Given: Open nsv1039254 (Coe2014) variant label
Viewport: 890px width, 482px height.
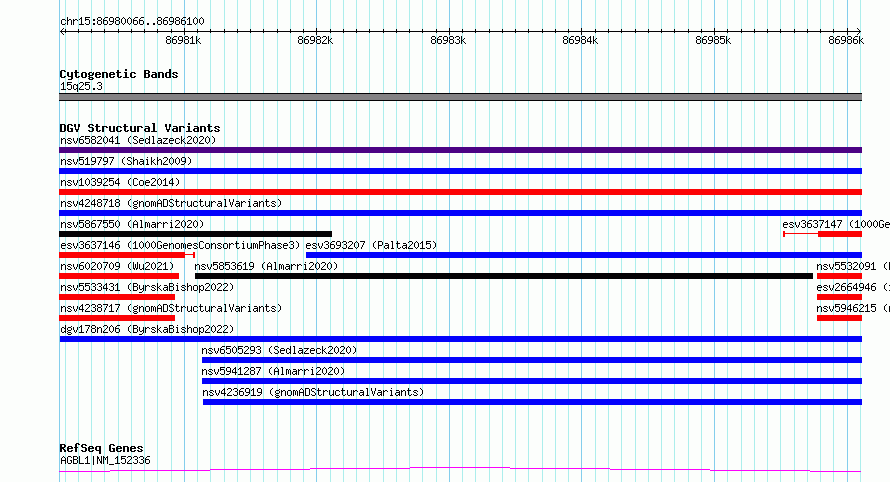Looking at the screenshot, I should click(x=120, y=182).
